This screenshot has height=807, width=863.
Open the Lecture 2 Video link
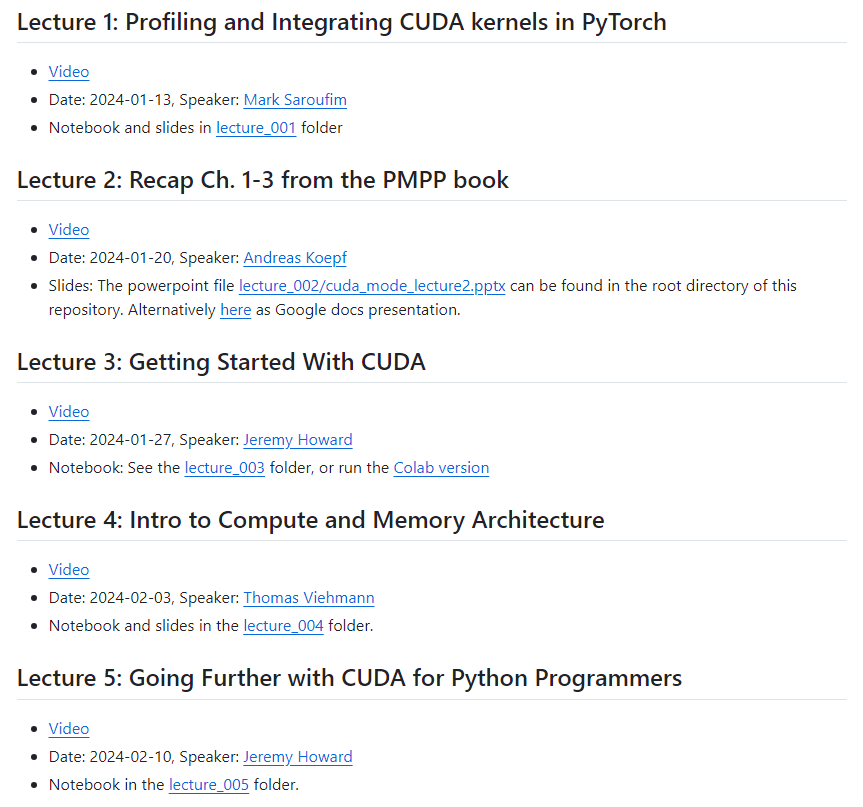click(x=69, y=230)
